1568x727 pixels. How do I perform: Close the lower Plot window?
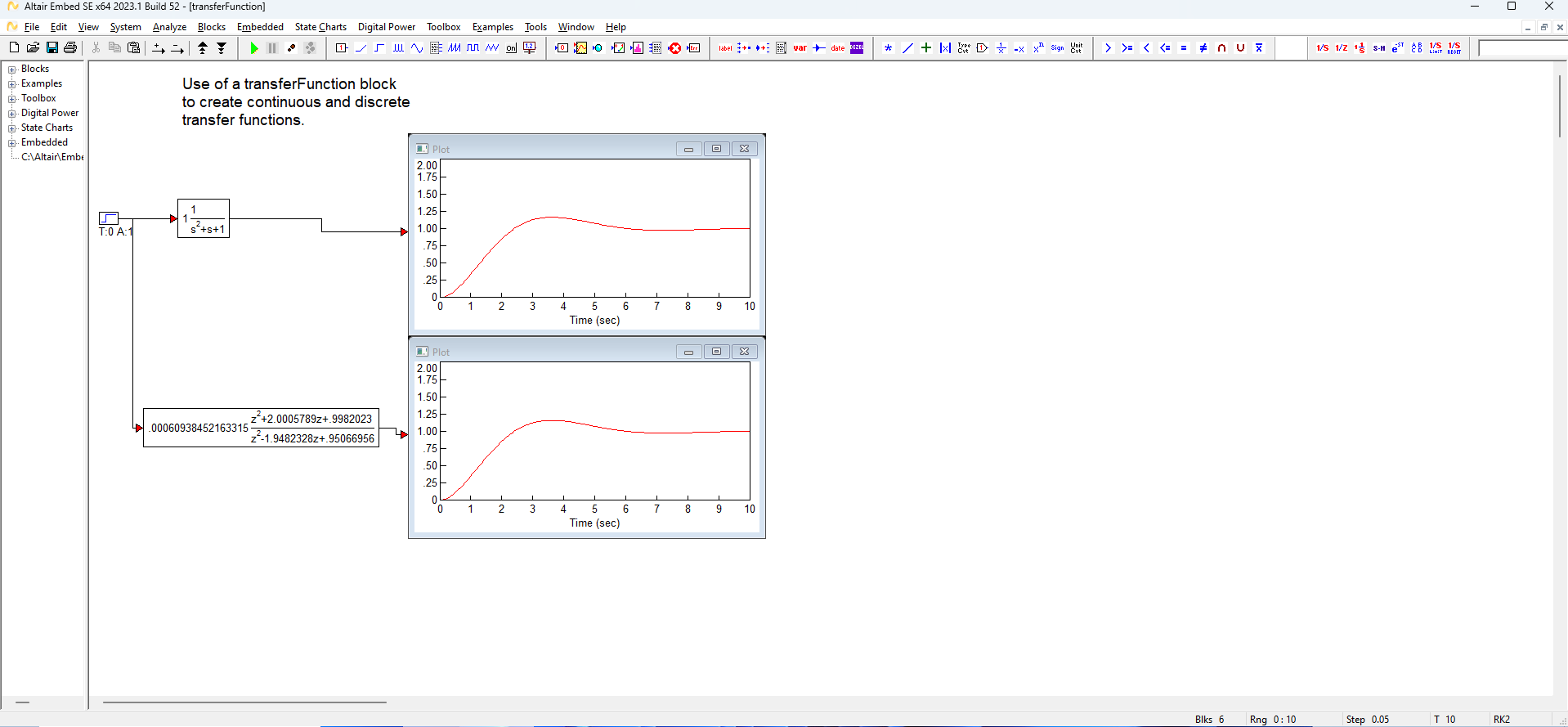[744, 352]
